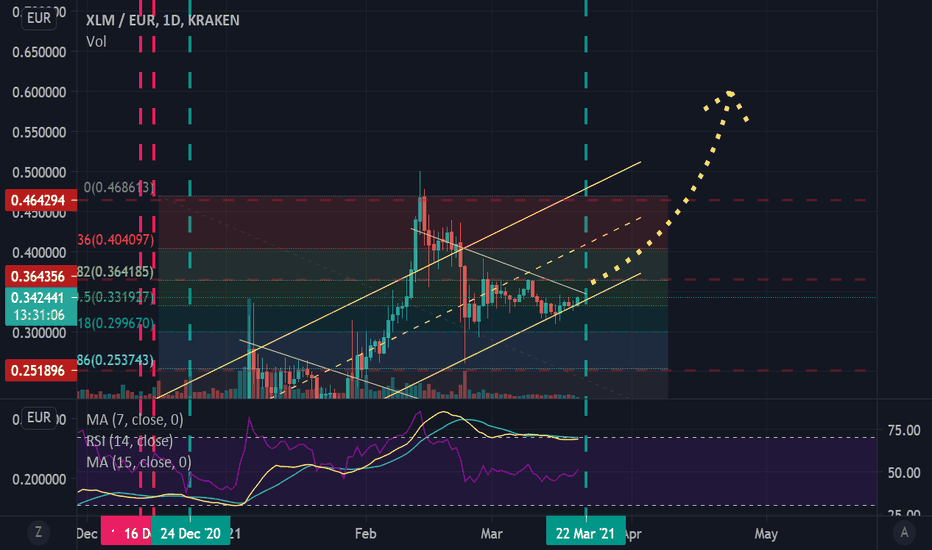Viewport: 932px width, 550px height.
Task: Select the MA (7, close, 0) indicator legend
Action: [x=135, y=420]
